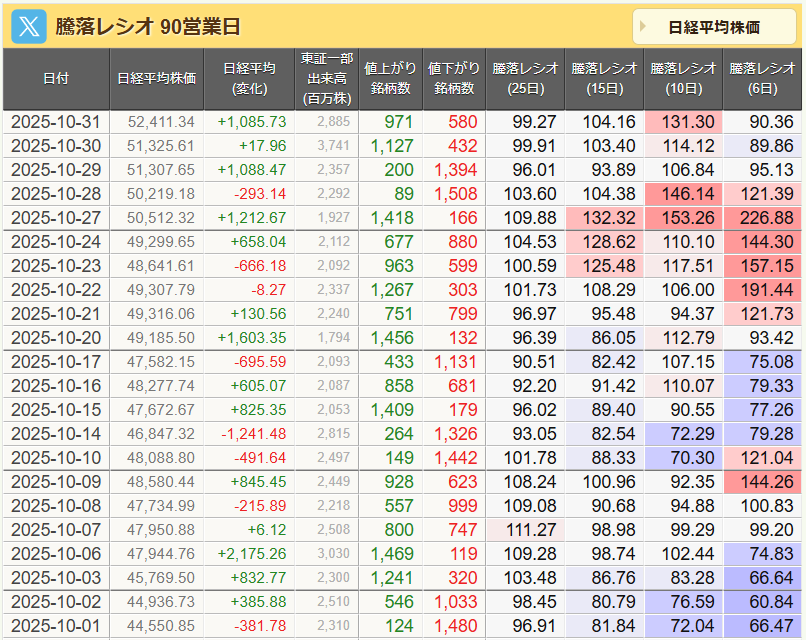Select the 騰落レシオ(10日) column header

tap(683, 78)
